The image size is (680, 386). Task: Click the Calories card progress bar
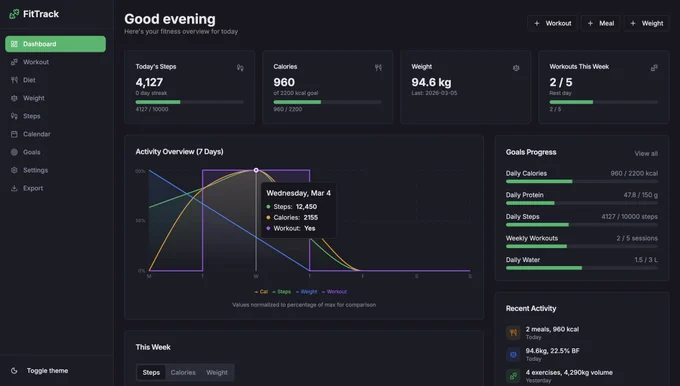[327, 102]
